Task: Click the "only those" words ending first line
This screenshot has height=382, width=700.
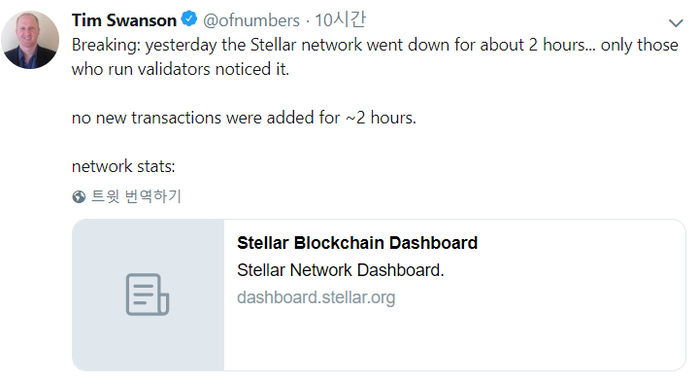Action: pyautogui.click(x=639, y=45)
